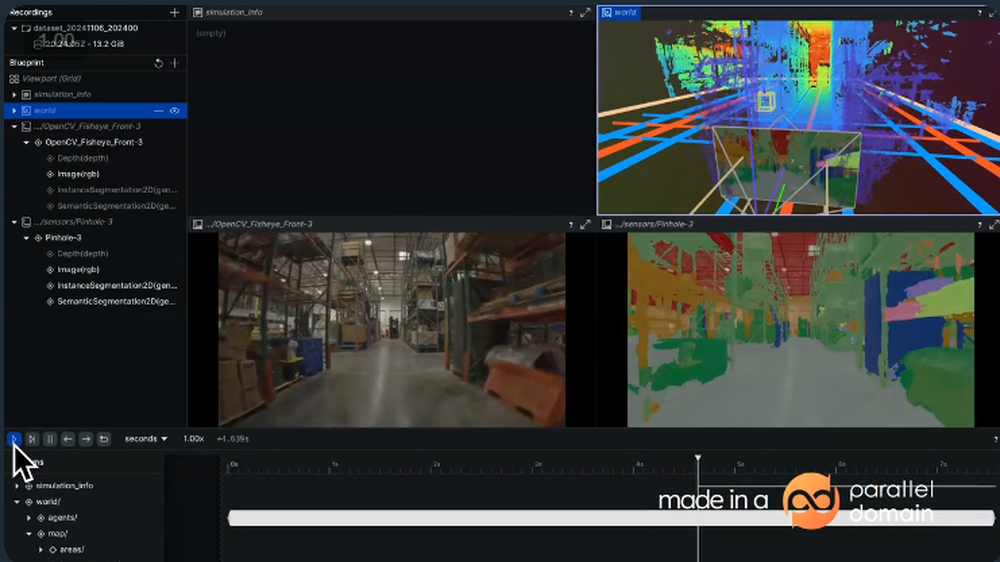Select the simulation_info view tab header
The height and width of the screenshot is (562, 1000).
pos(228,12)
